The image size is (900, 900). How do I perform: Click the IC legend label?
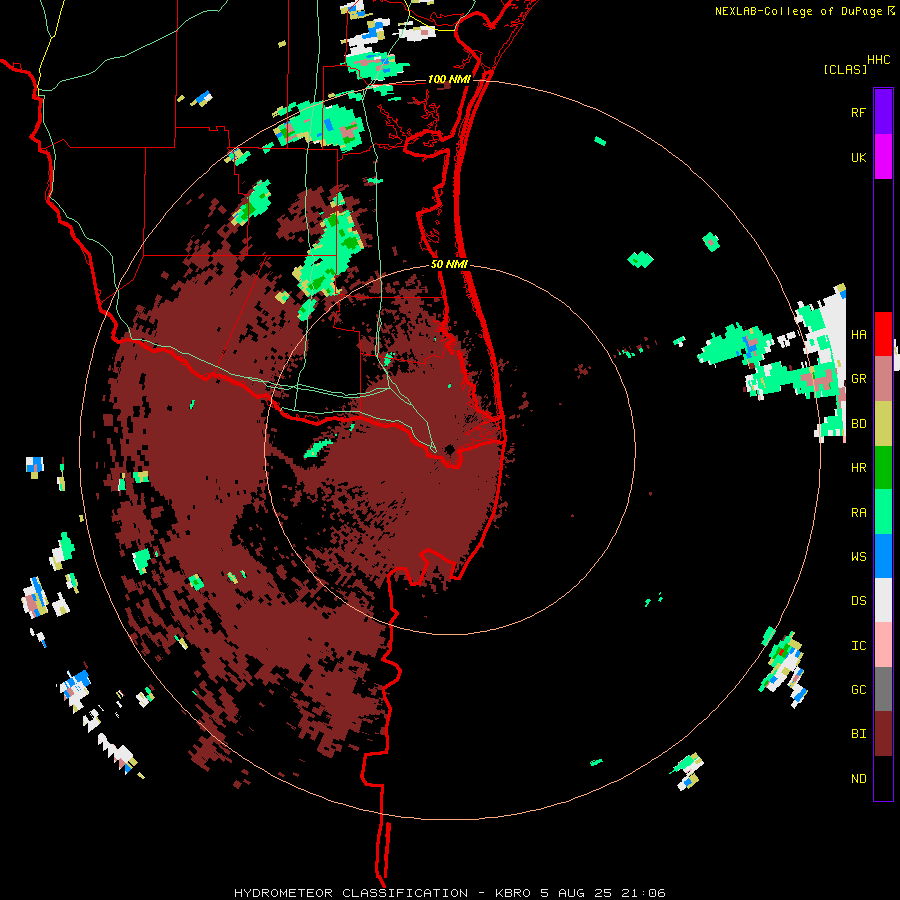coord(858,646)
